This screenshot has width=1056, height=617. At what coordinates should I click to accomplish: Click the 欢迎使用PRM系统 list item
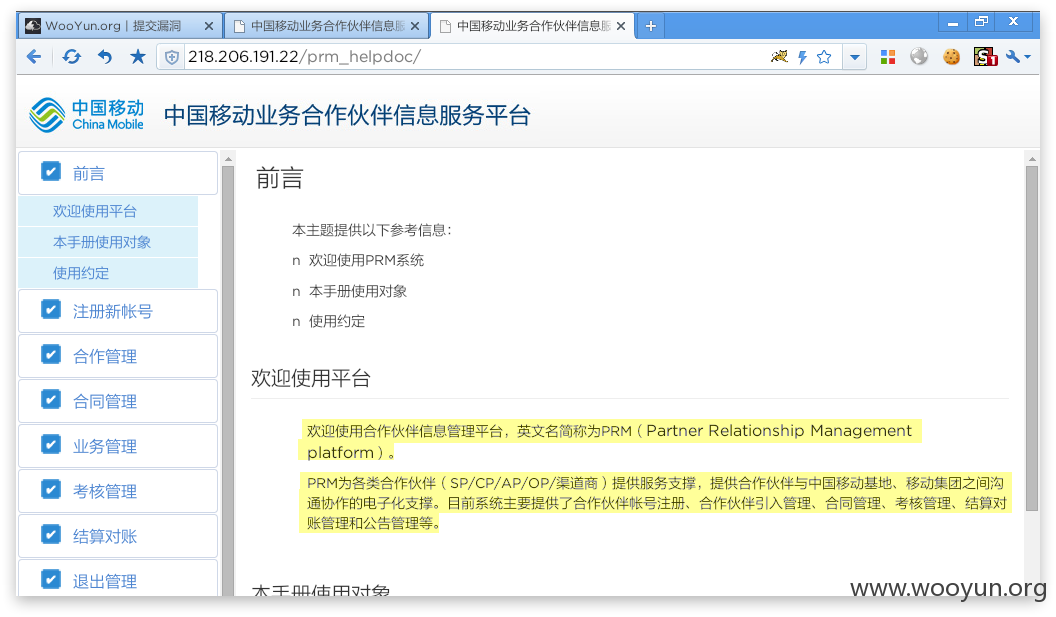(366, 260)
